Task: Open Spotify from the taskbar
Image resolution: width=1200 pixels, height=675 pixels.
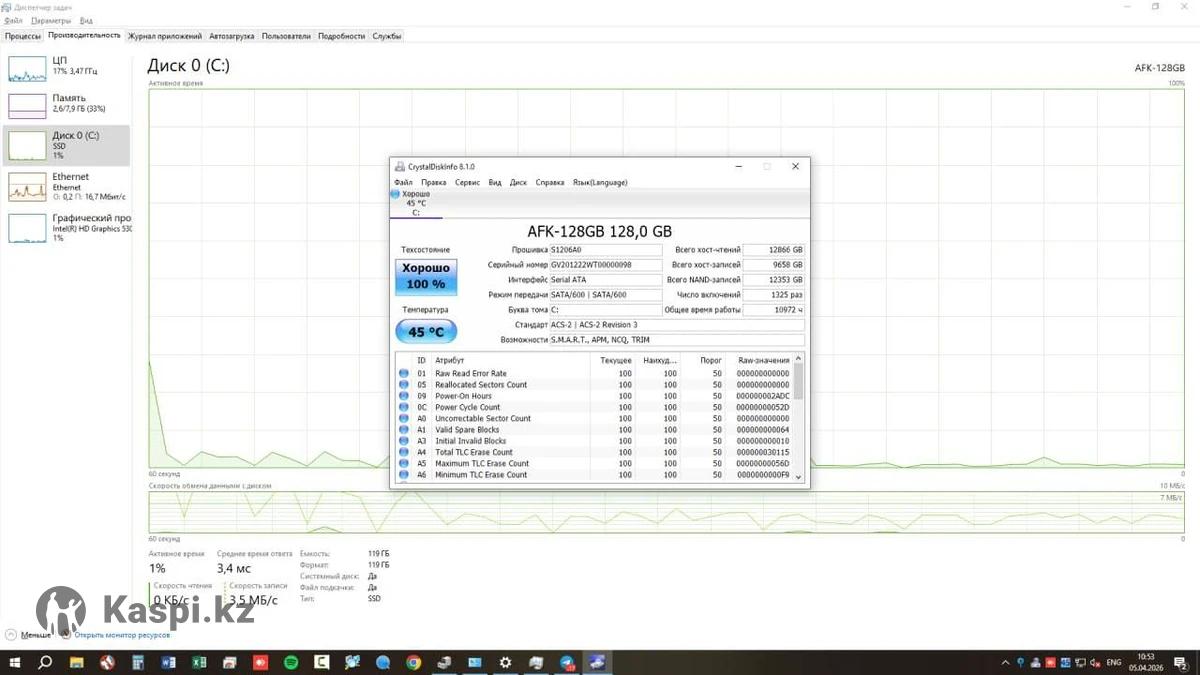Action: tap(291, 662)
